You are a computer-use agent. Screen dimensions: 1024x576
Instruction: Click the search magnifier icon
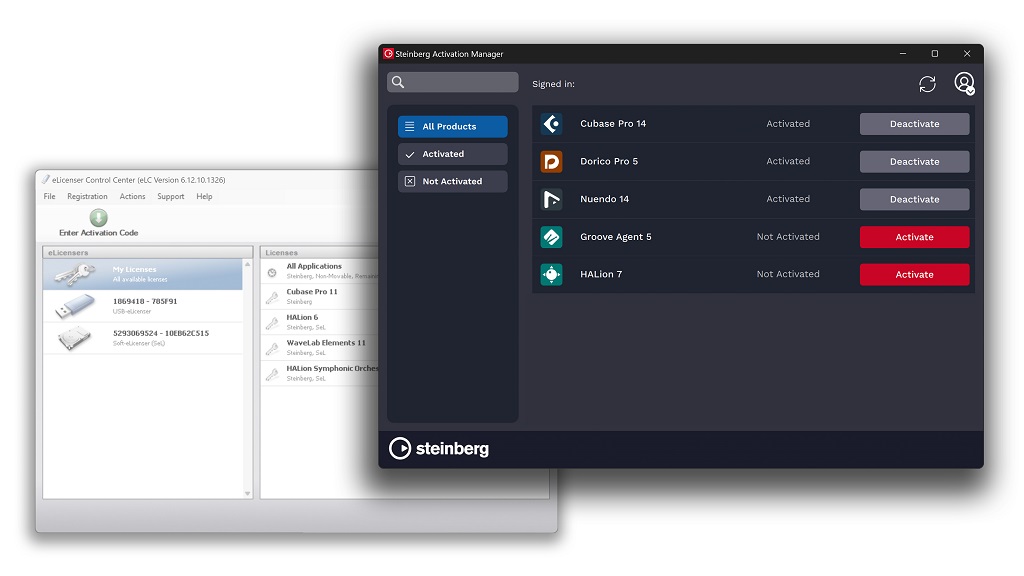(x=398, y=82)
